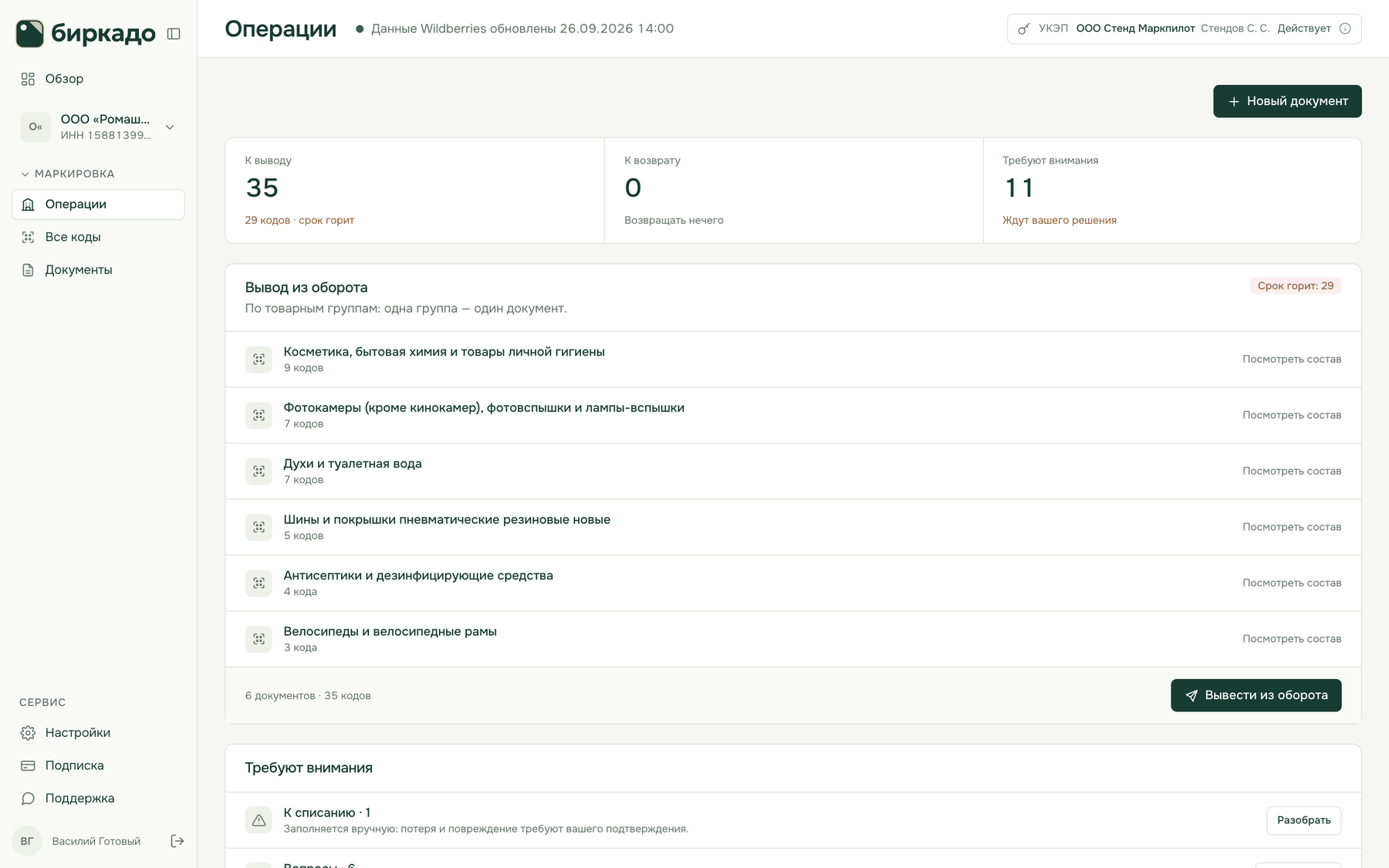This screenshot has height=868, width=1389.
Task: Click the Биркадо logo icon
Action: pyautogui.click(x=30, y=33)
